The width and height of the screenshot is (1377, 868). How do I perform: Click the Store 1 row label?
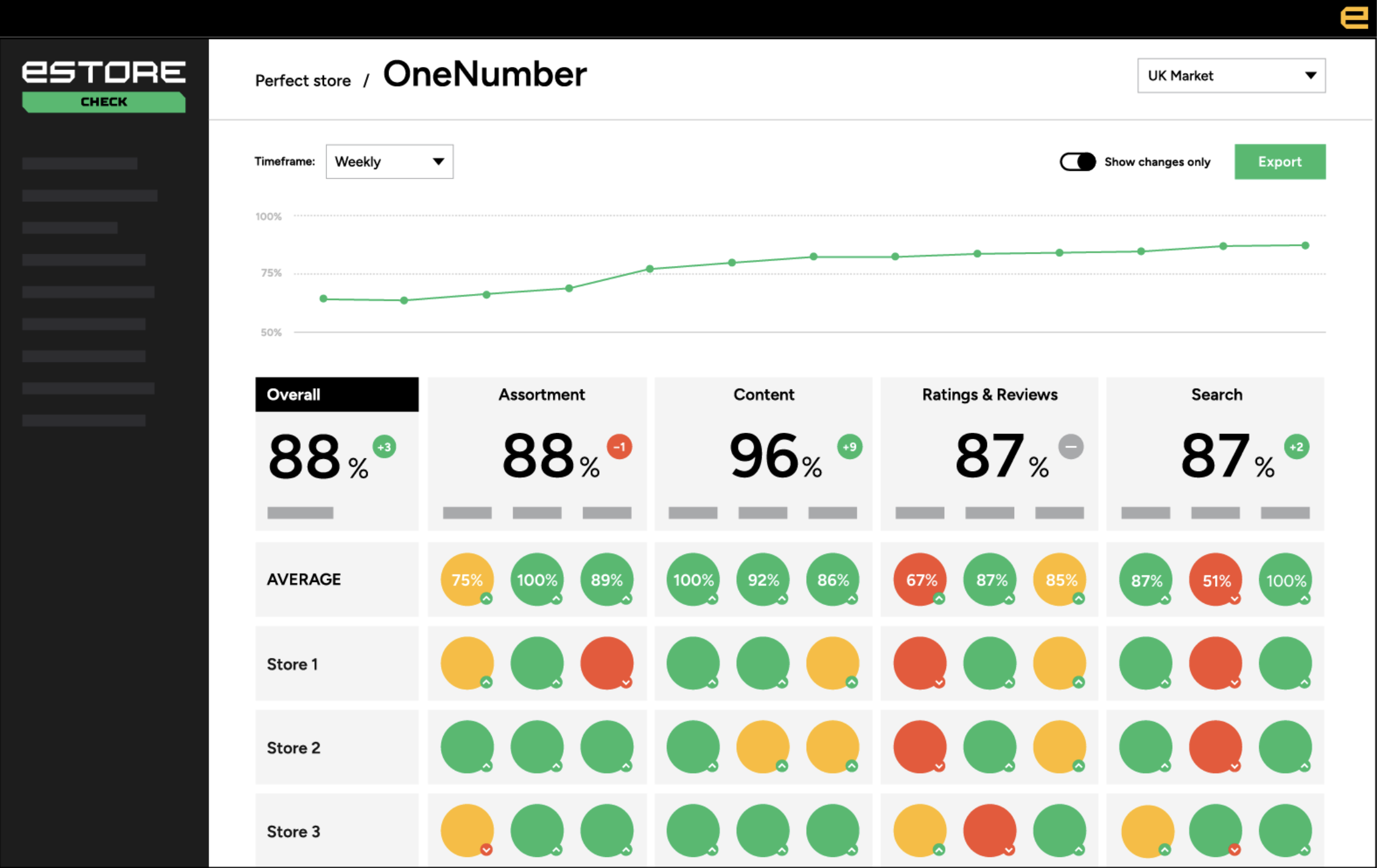(292, 664)
